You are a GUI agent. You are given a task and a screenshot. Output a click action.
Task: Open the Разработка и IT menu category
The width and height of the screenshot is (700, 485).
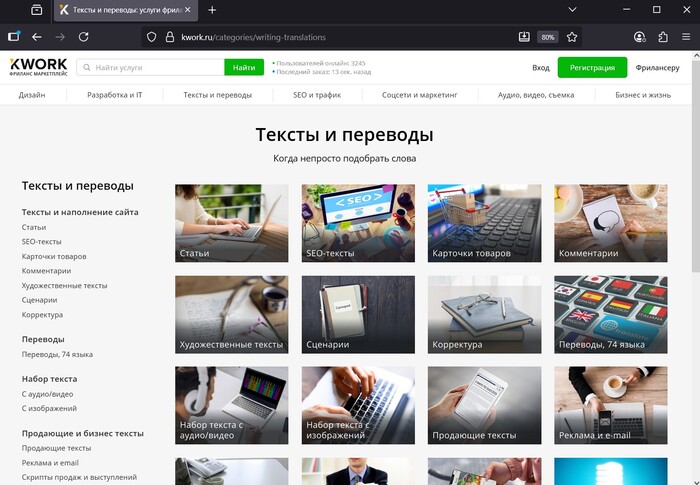(x=115, y=95)
